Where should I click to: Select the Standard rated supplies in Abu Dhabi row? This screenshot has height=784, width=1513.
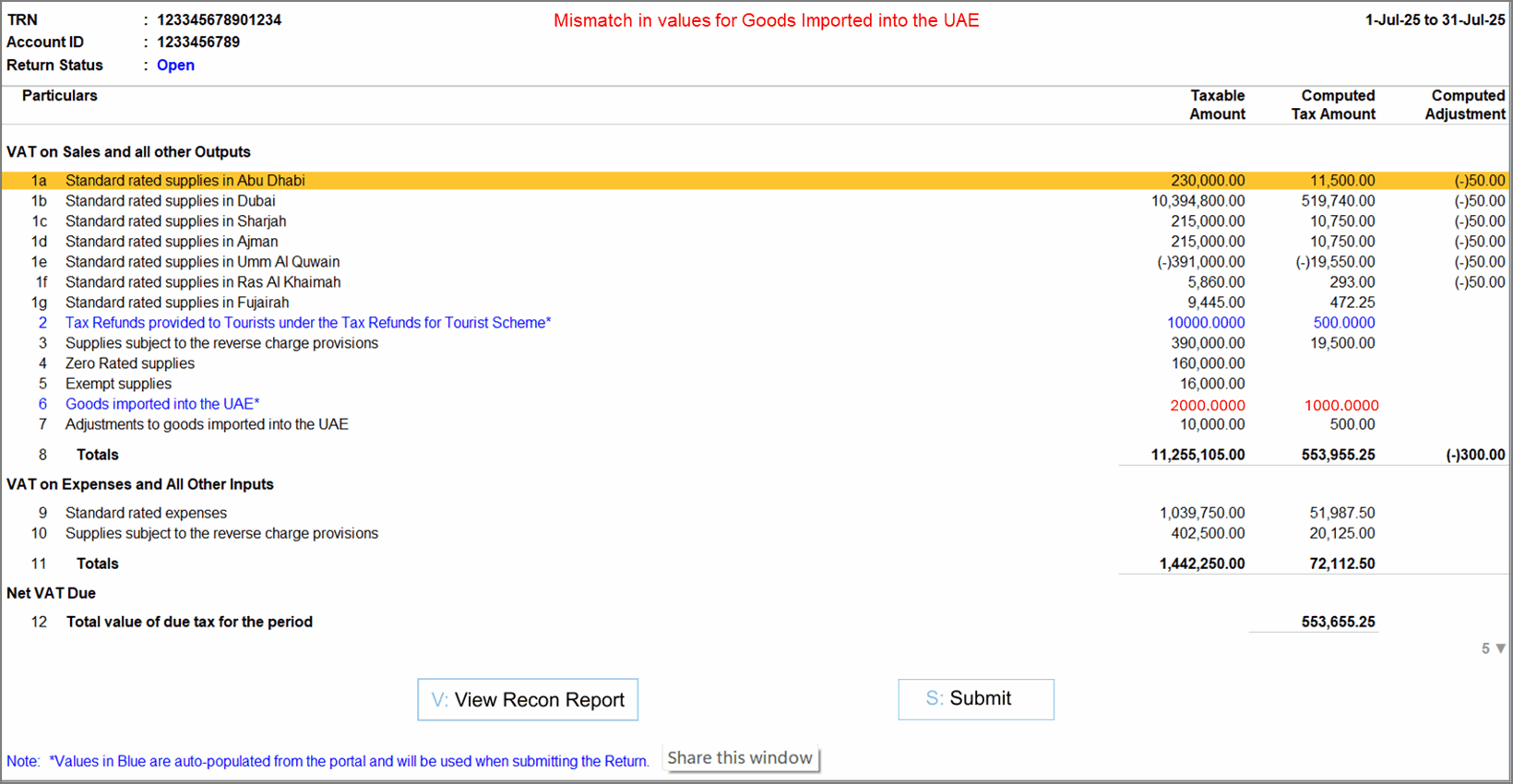pyautogui.click(x=185, y=181)
